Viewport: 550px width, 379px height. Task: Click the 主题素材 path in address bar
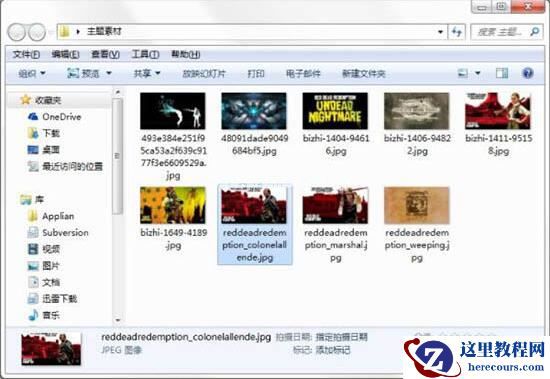click(104, 32)
